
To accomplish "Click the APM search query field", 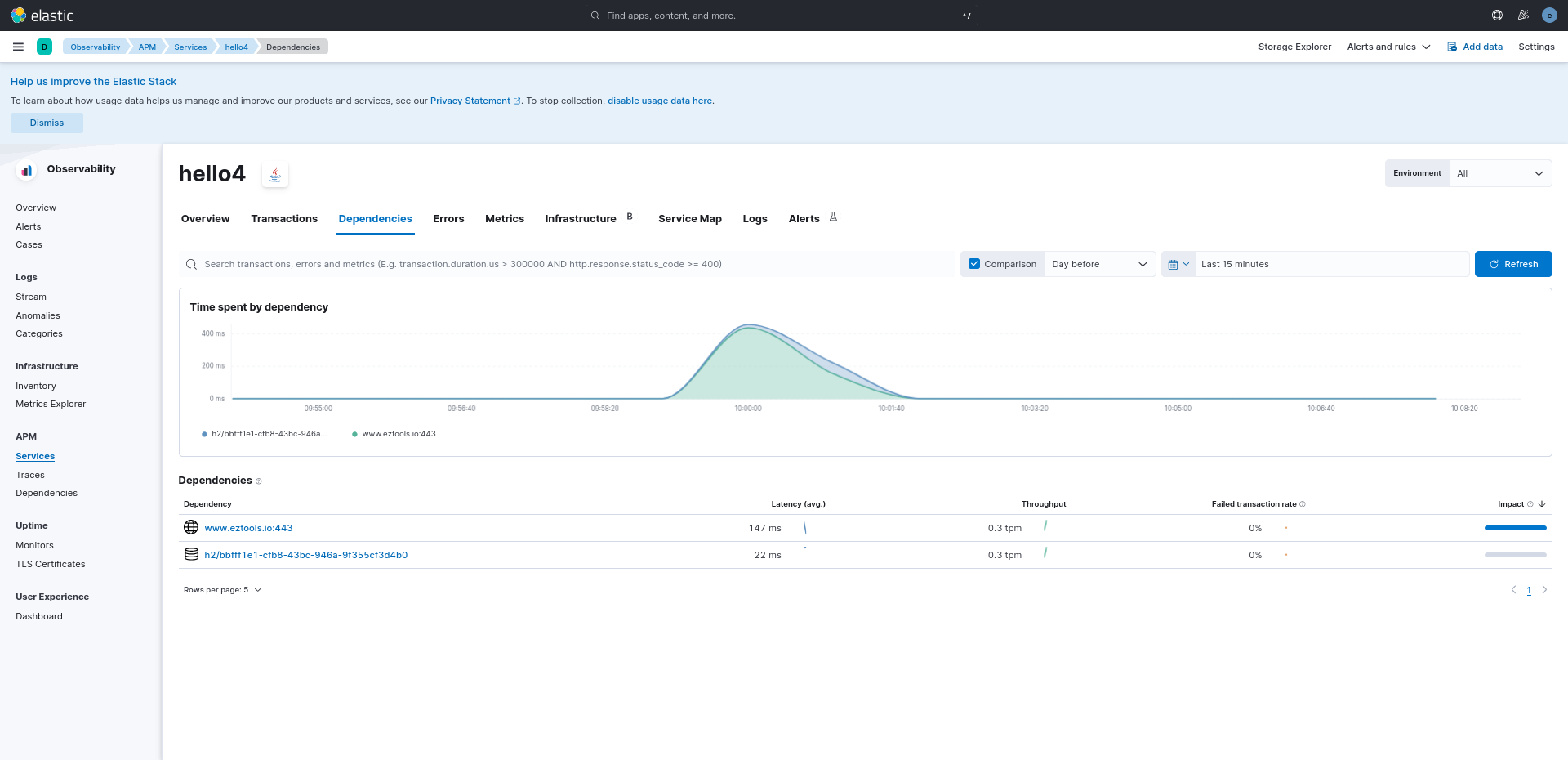I will click(x=567, y=264).
